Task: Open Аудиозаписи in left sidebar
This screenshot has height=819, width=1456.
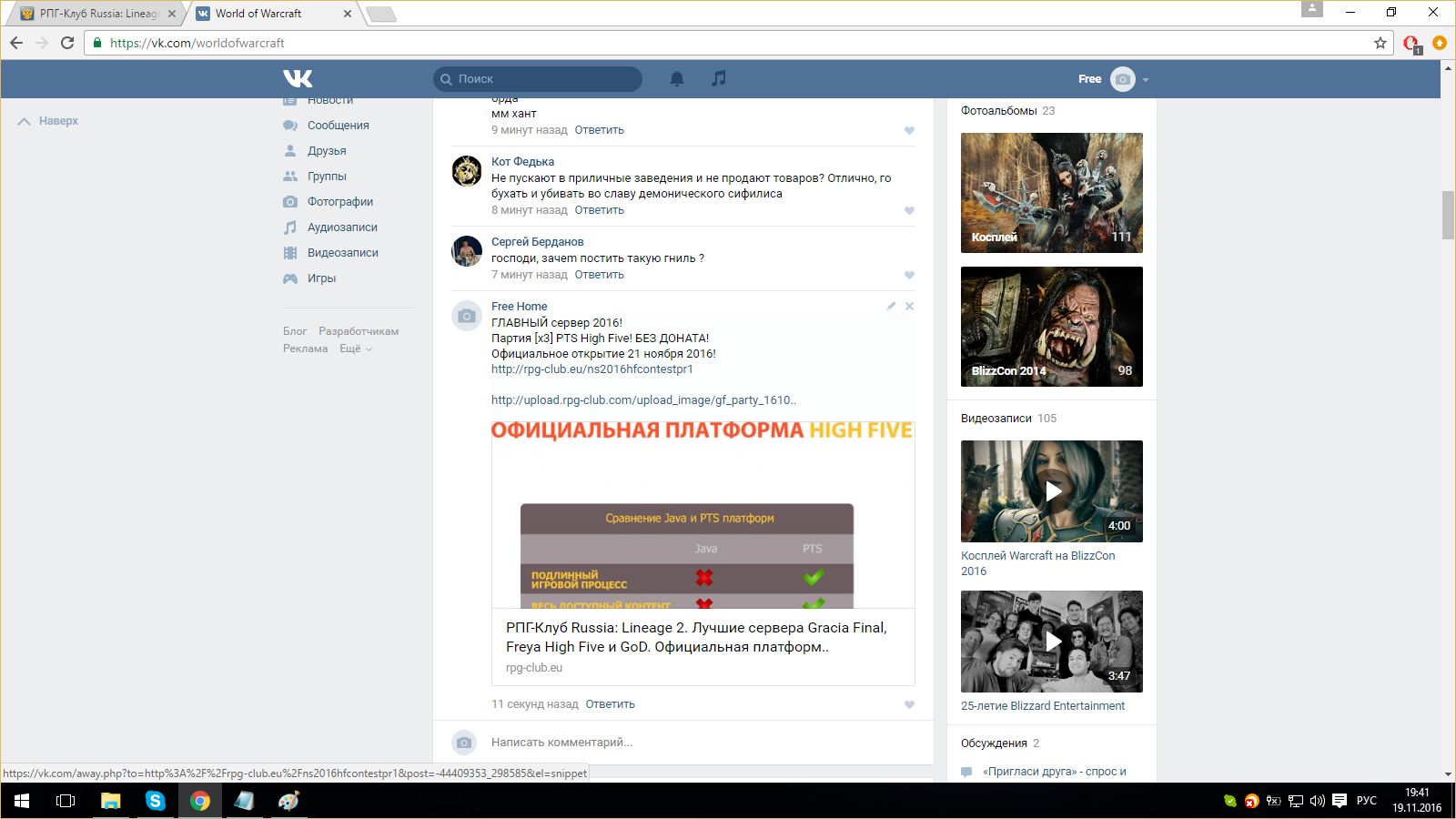Action: coord(342,227)
